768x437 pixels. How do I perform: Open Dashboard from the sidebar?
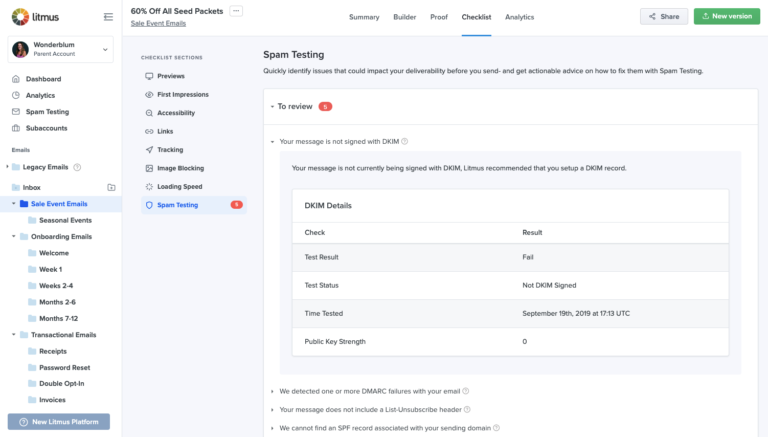click(x=44, y=79)
